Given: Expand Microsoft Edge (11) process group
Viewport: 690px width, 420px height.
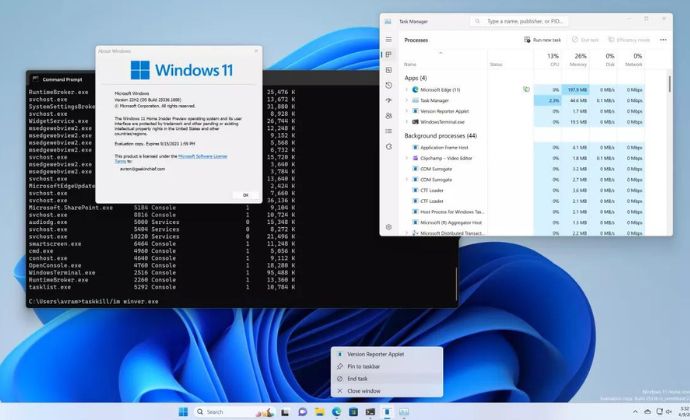Looking at the screenshot, I should click(407, 89).
